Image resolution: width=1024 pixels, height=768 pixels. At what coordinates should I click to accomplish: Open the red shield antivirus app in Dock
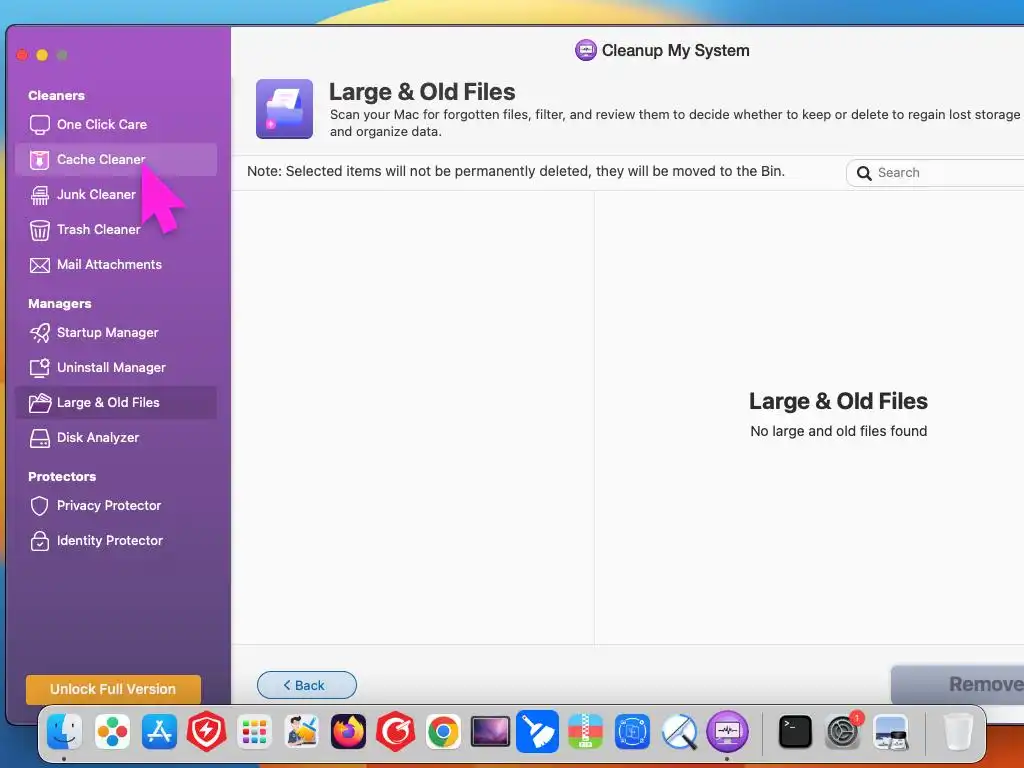point(206,732)
